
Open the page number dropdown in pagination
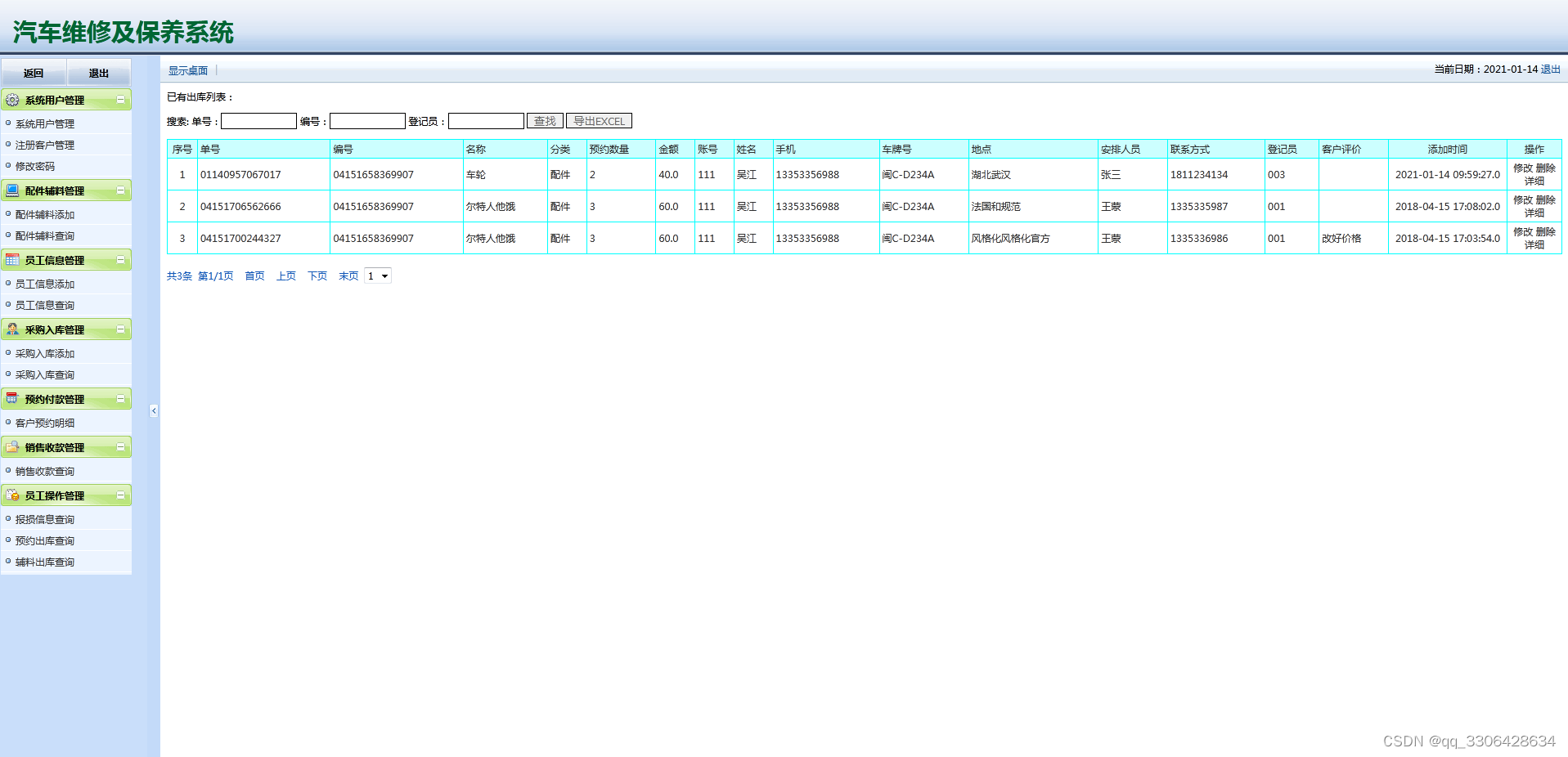378,276
